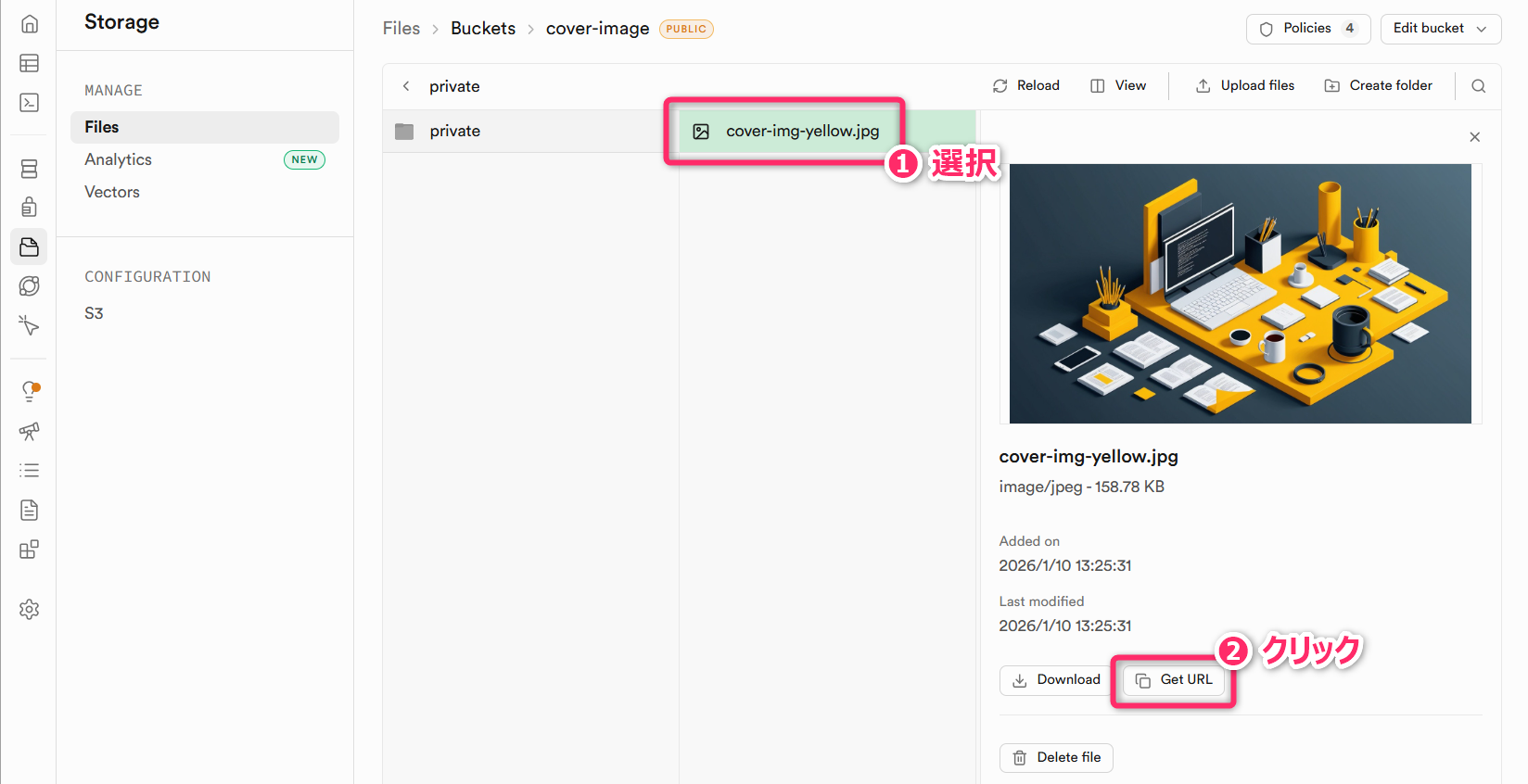Image resolution: width=1528 pixels, height=784 pixels.
Task: Open the Database sidebar icon
Action: [29, 169]
